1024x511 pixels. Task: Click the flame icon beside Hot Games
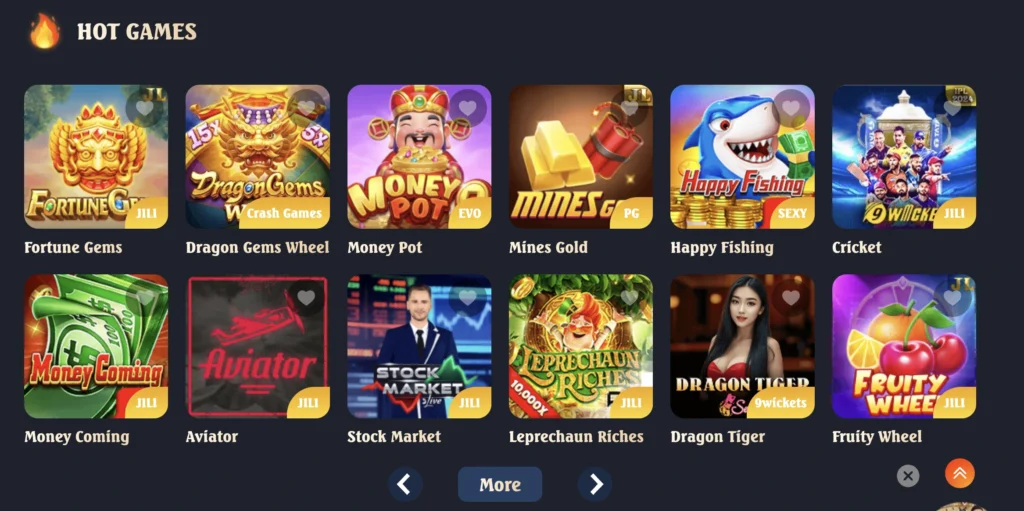44,31
